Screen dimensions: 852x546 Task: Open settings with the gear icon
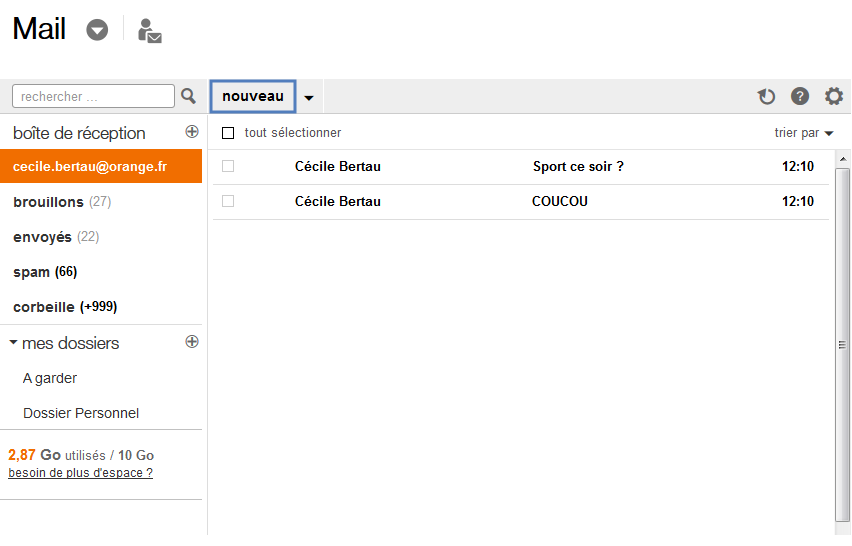click(834, 96)
